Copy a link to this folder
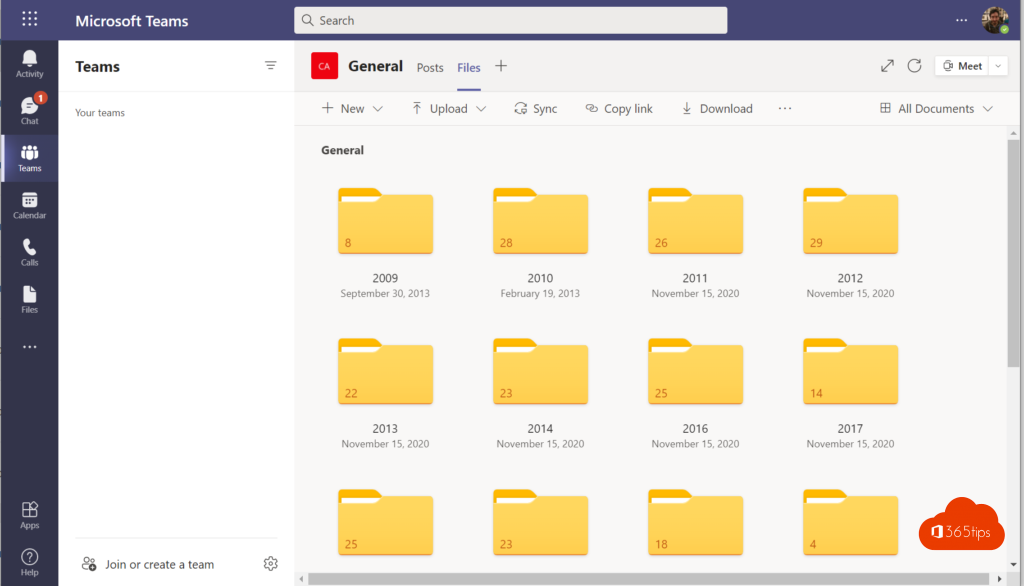1024x586 pixels. point(618,108)
